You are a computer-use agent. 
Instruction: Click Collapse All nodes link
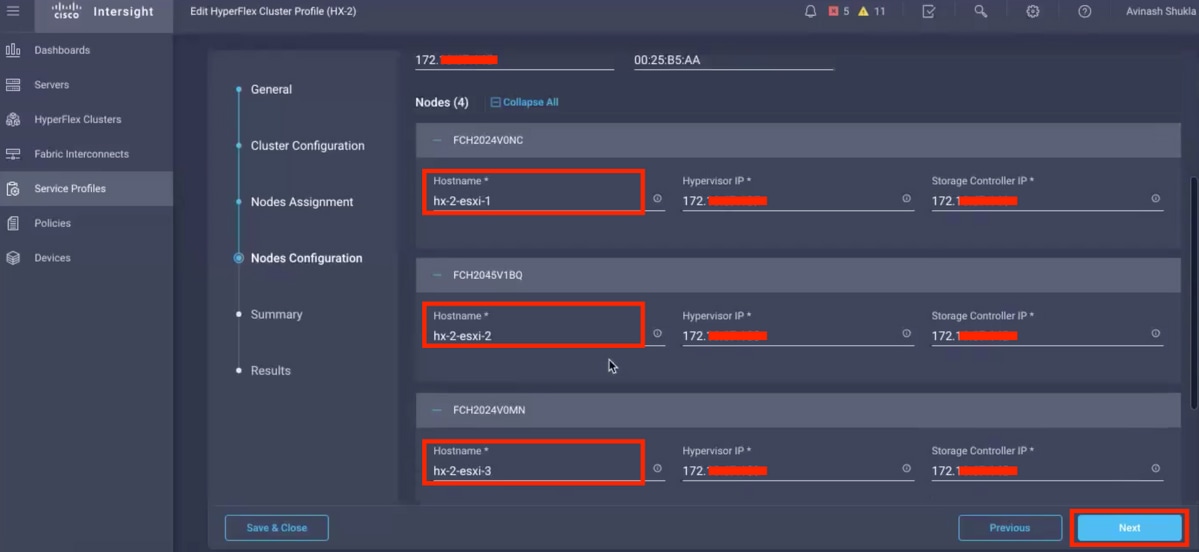[x=525, y=102]
